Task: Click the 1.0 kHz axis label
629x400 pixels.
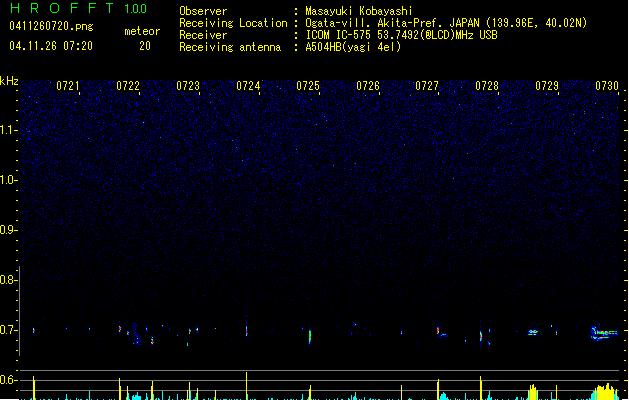Action: 8,180
